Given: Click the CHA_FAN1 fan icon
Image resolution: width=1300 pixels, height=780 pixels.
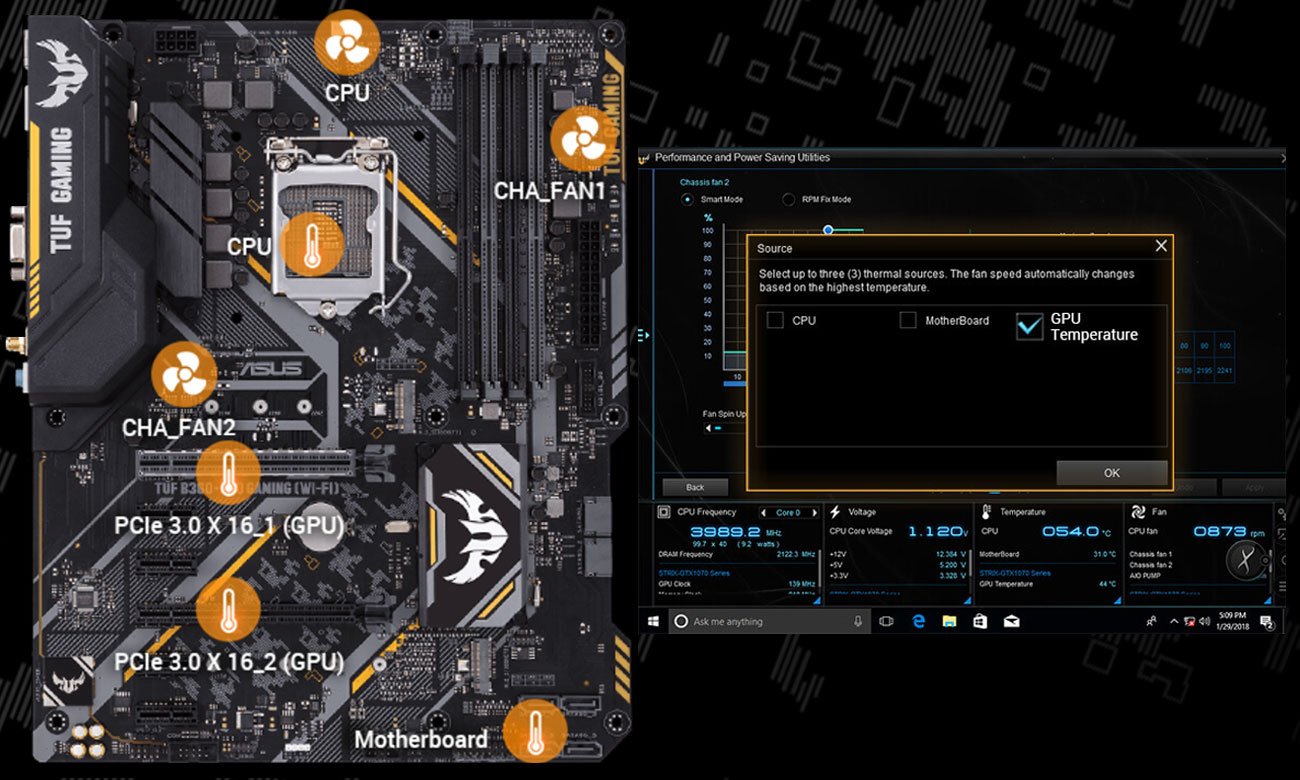Looking at the screenshot, I should (584, 139).
